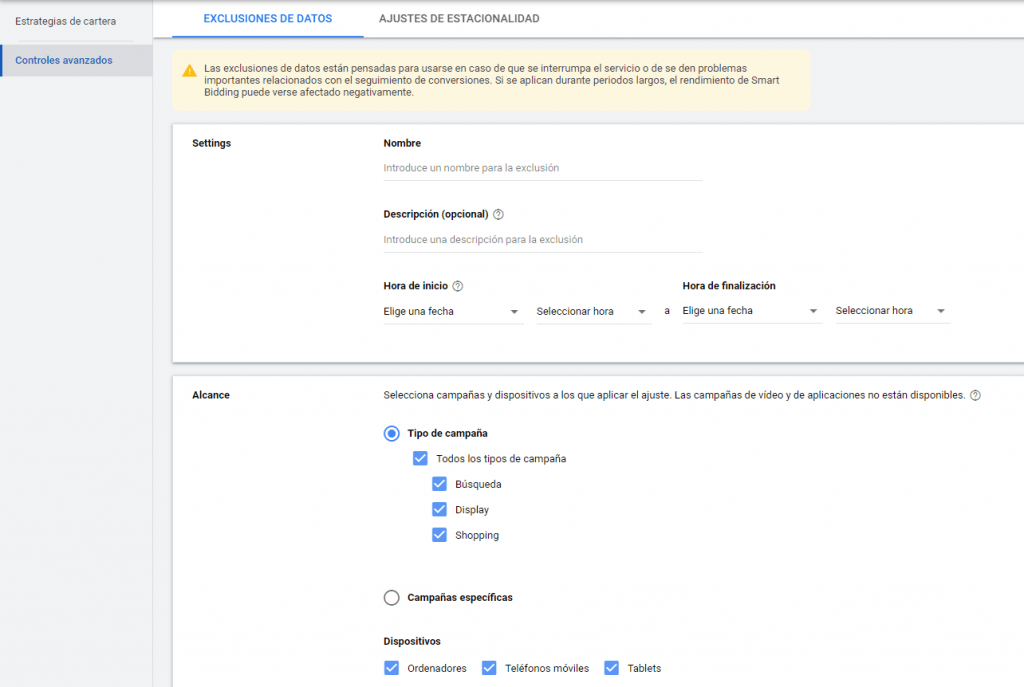Uncheck the Display checkbox

pyautogui.click(x=439, y=509)
